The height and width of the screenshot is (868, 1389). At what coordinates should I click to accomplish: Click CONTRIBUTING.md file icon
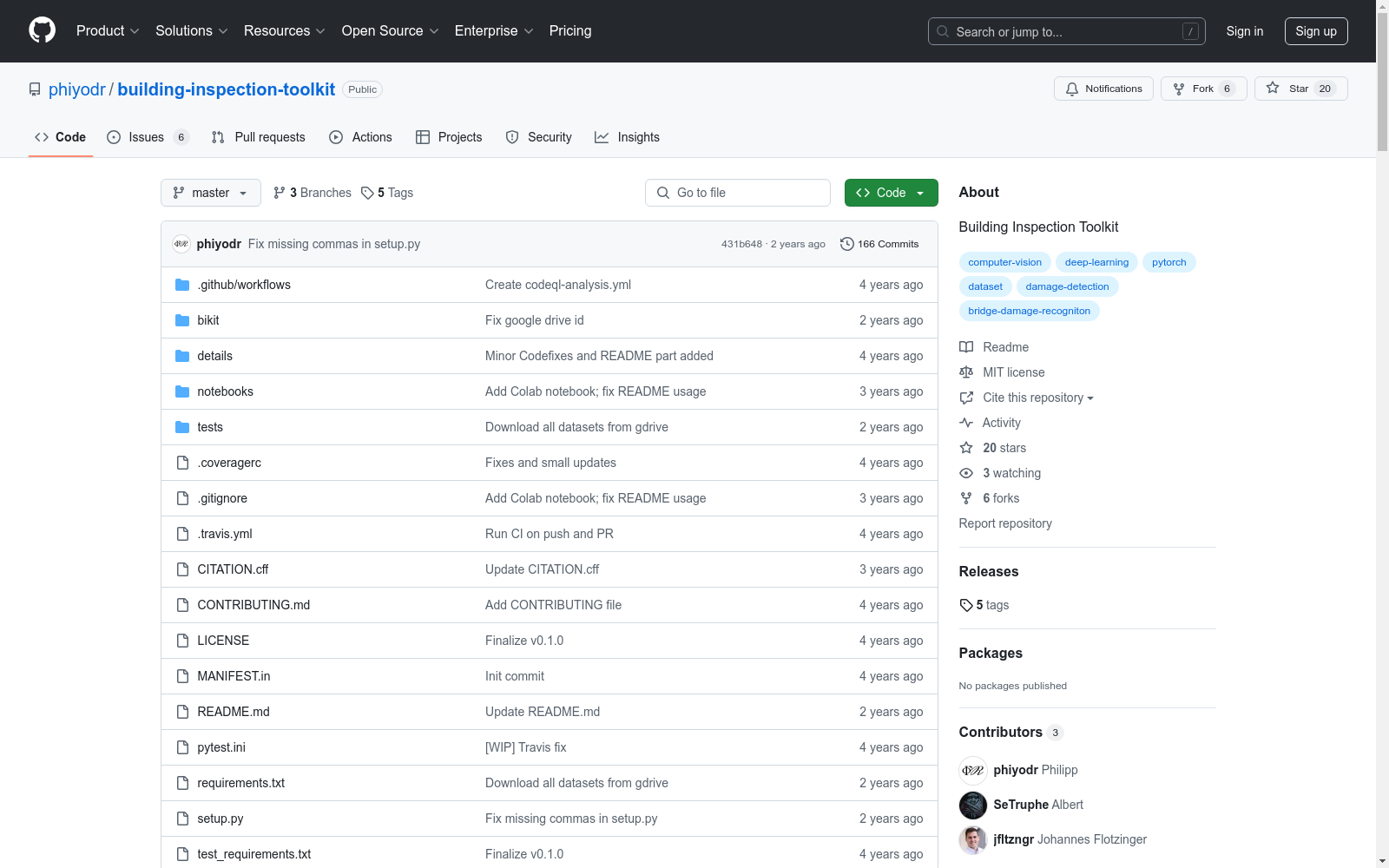pos(182,605)
